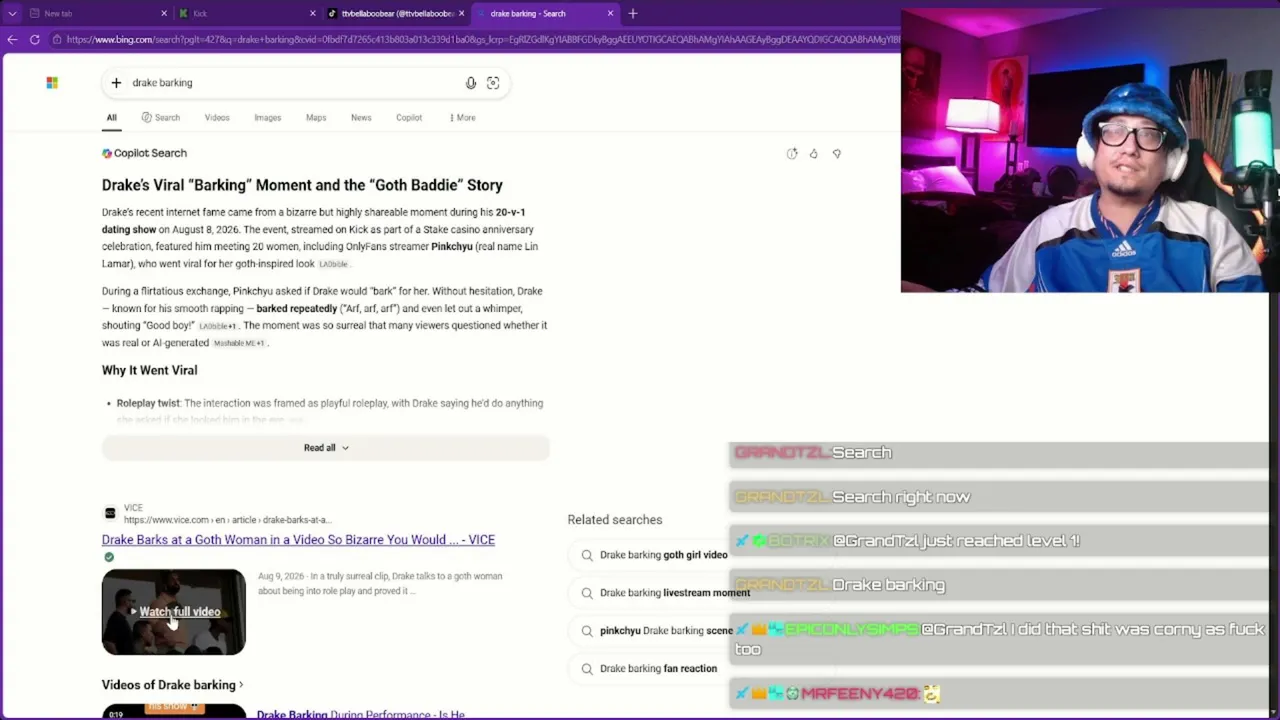The height and width of the screenshot is (720, 1280).
Task: Open the Mashable ME +1 citation
Action: (239, 343)
